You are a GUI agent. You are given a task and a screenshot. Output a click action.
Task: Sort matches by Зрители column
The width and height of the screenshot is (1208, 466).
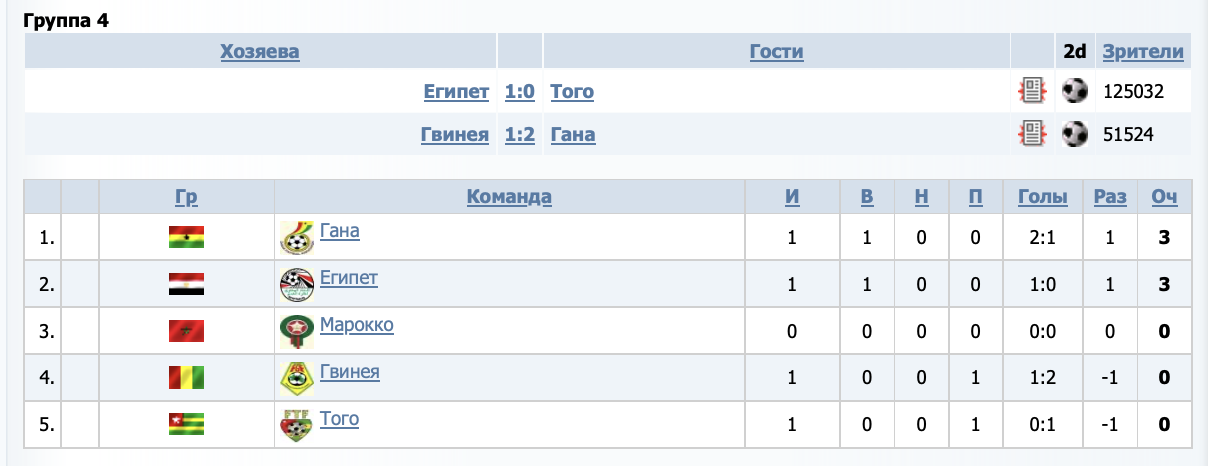[1142, 52]
